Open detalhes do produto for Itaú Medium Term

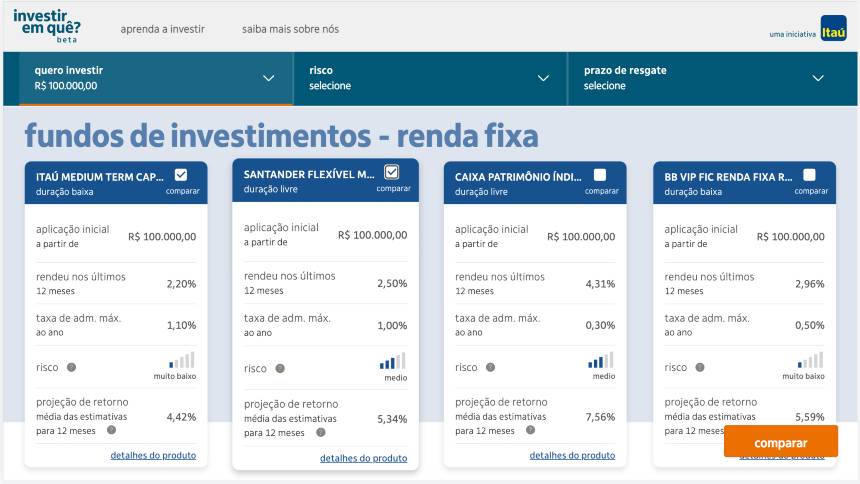pos(153,455)
